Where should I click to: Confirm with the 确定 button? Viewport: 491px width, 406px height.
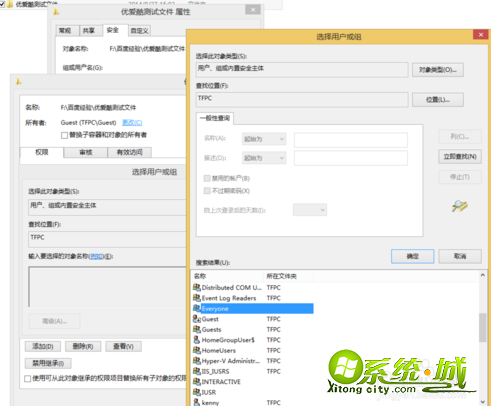pos(413,256)
